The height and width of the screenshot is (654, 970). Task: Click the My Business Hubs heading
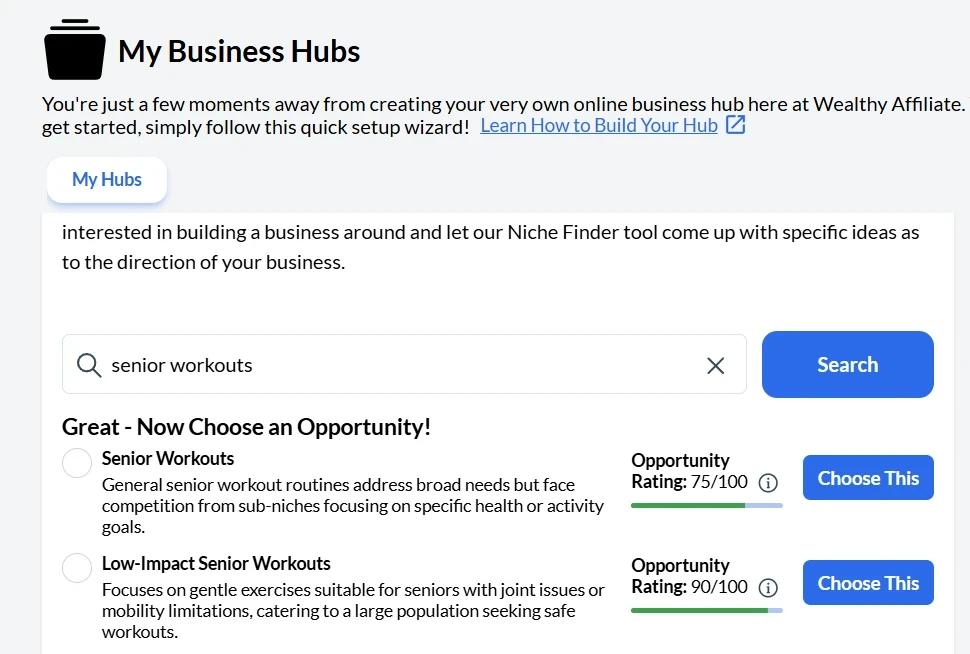coord(239,51)
